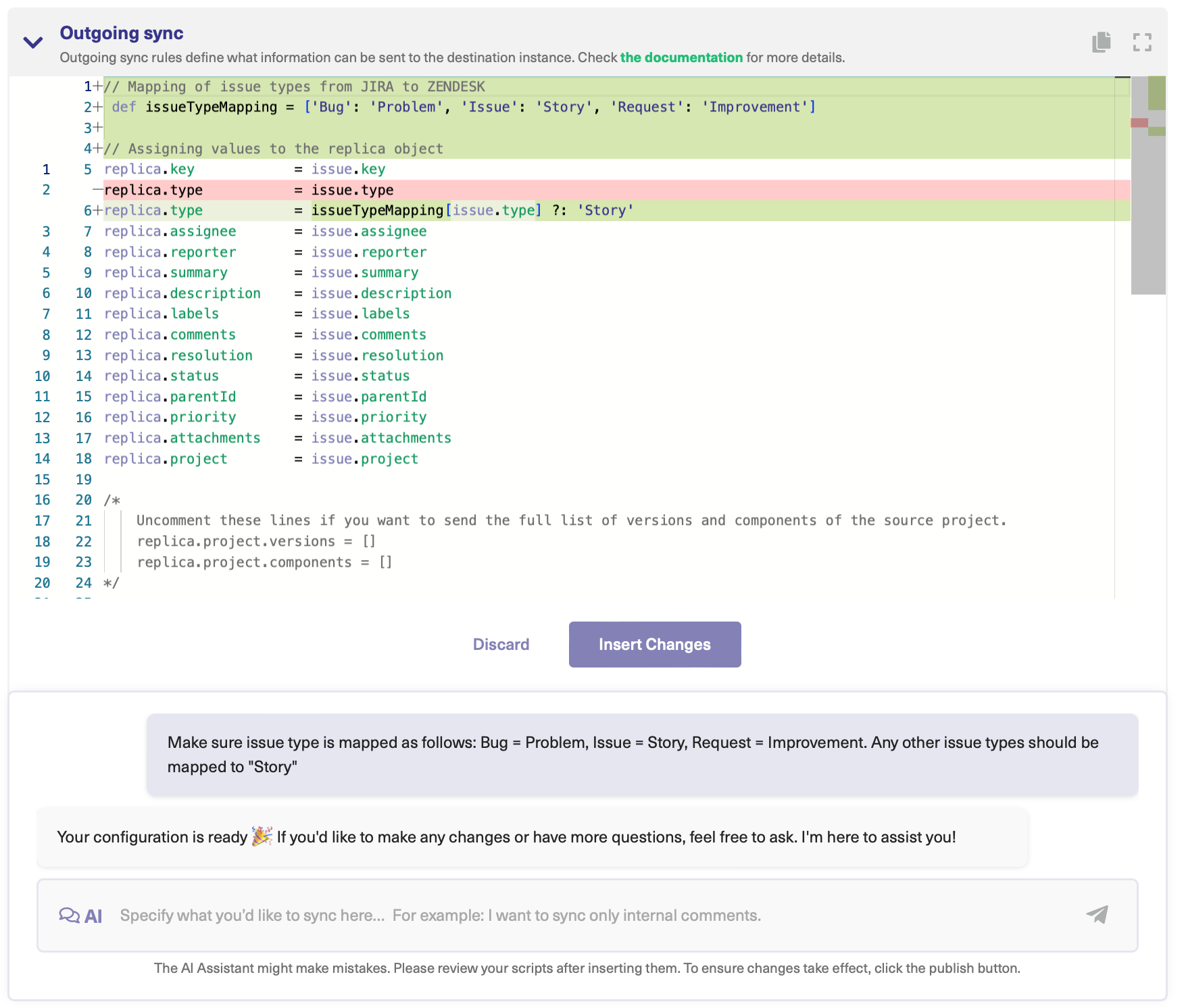The width and height of the screenshot is (1184, 1008).
Task: Click the Insert Changes button
Action: [x=654, y=644]
